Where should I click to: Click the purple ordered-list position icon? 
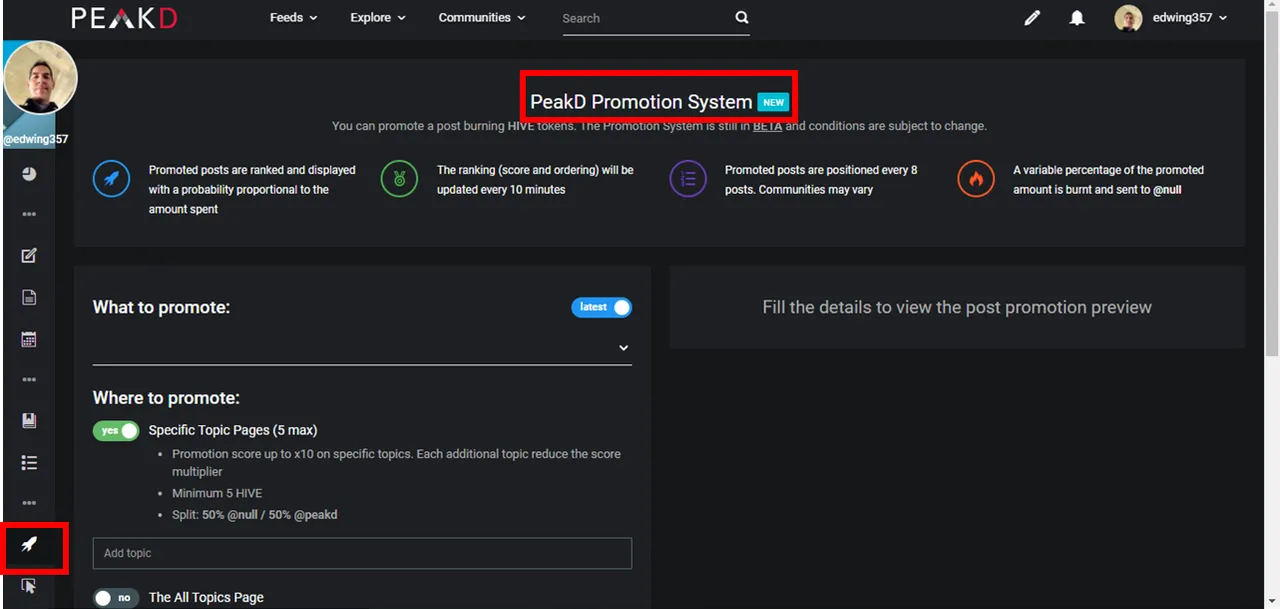pos(688,179)
